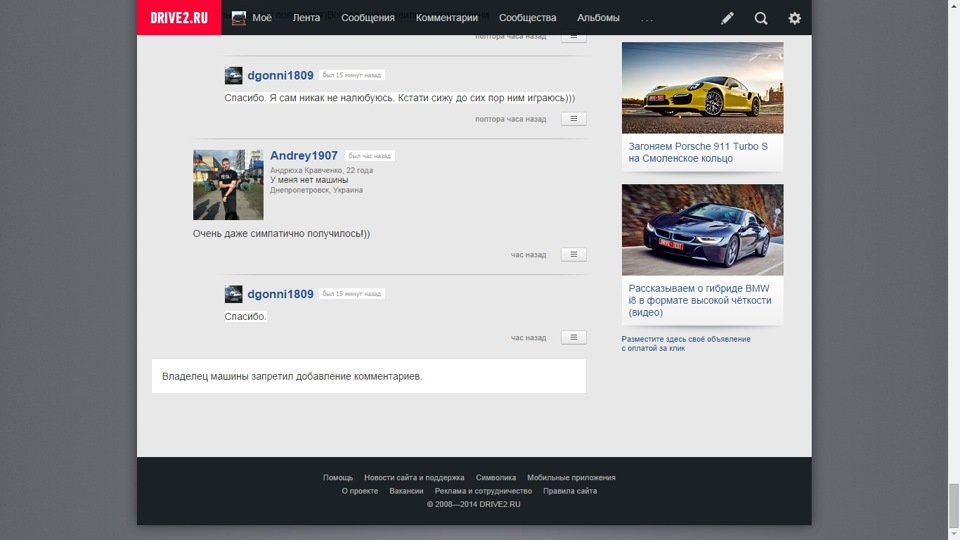Open the DRIVE2.RU home logo

click(179, 17)
